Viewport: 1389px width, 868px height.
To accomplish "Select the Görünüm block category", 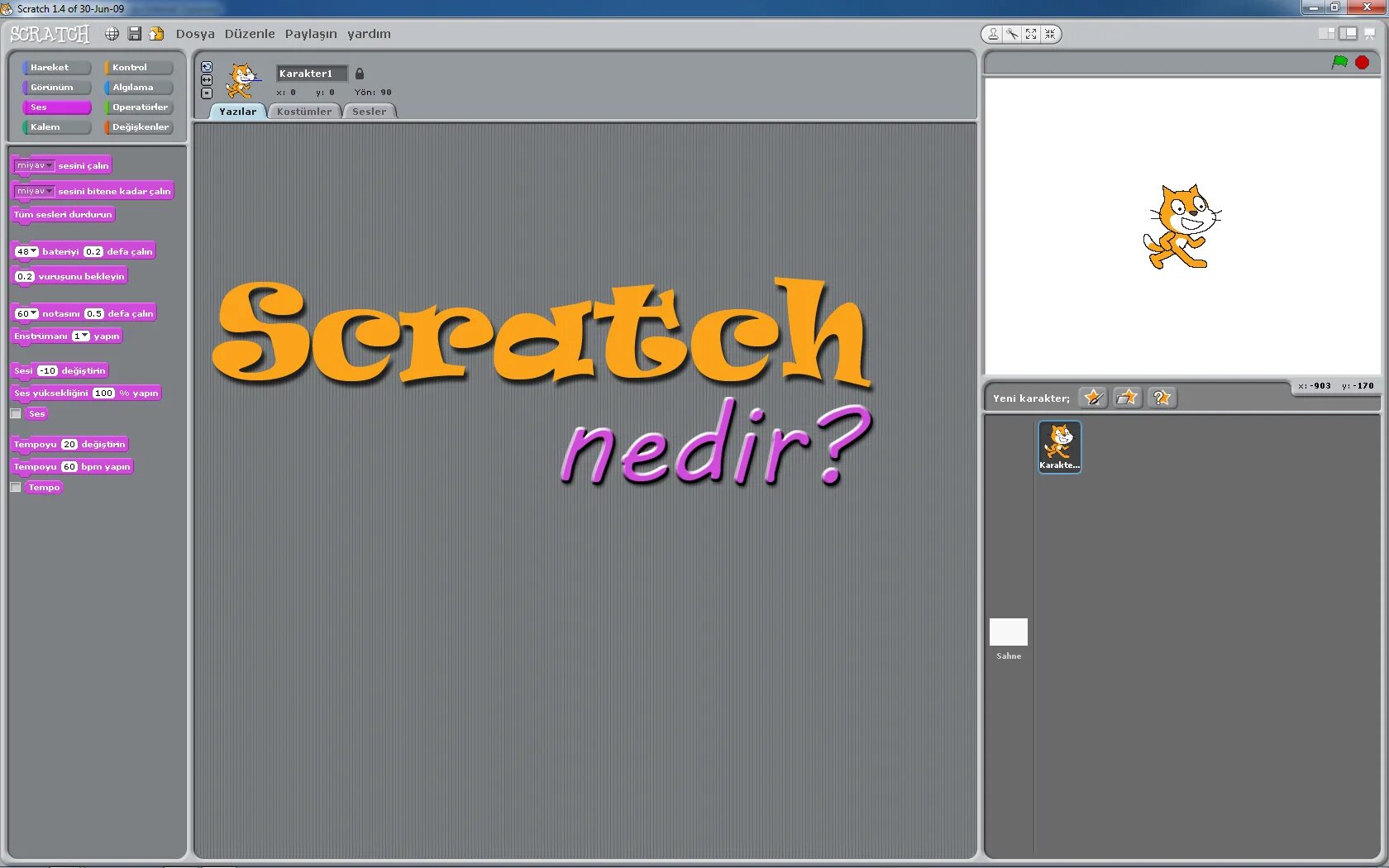I will point(56,88).
